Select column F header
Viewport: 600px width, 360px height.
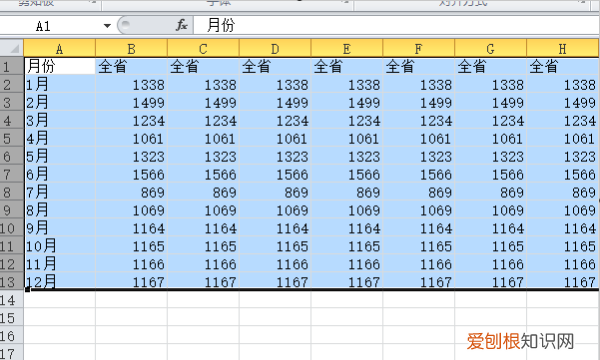point(419,49)
